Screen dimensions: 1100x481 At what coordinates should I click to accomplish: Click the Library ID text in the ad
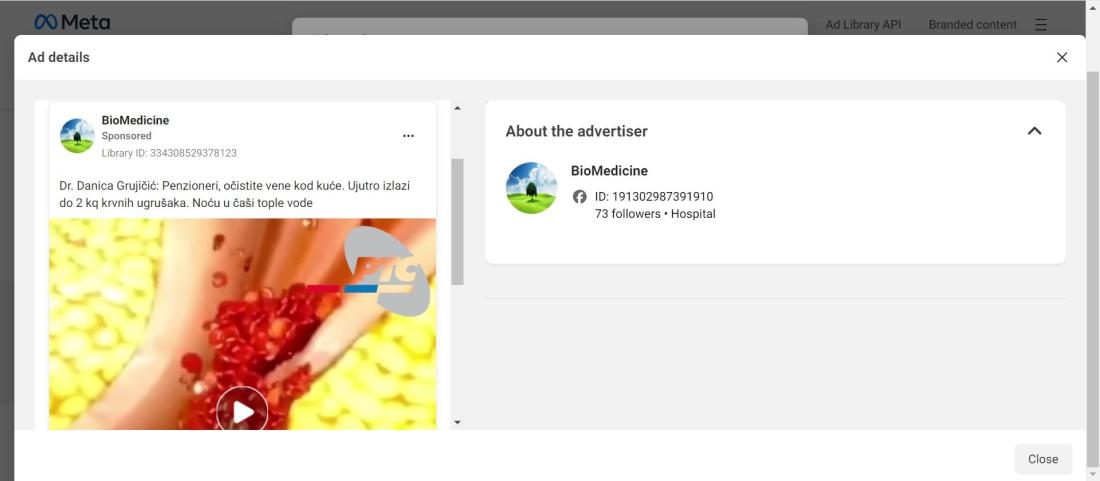click(169, 153)
